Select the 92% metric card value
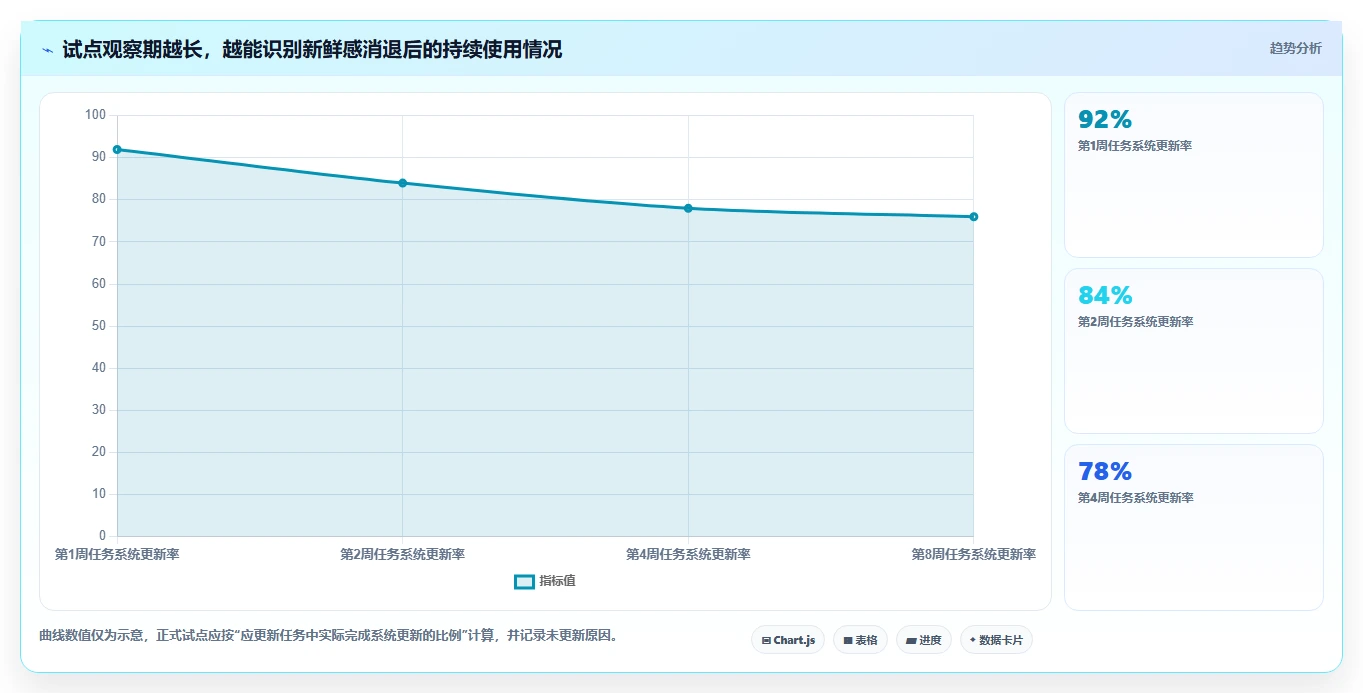Screen dimensions: 1363x693 coord(1105,120)
